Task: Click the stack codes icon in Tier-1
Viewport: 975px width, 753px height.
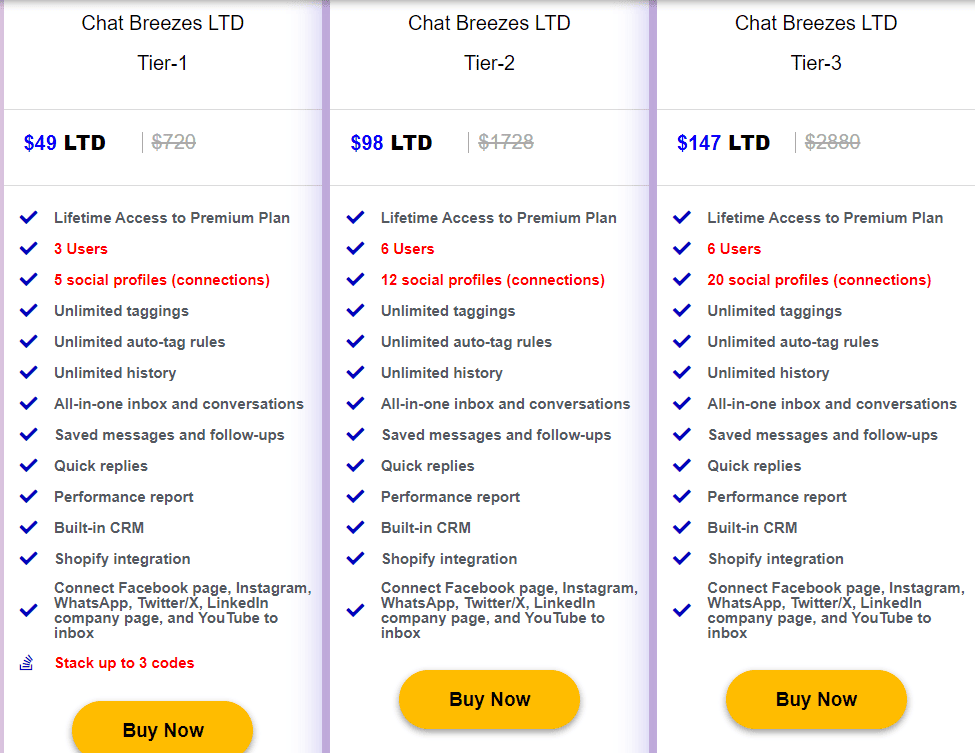Action: 28,662
